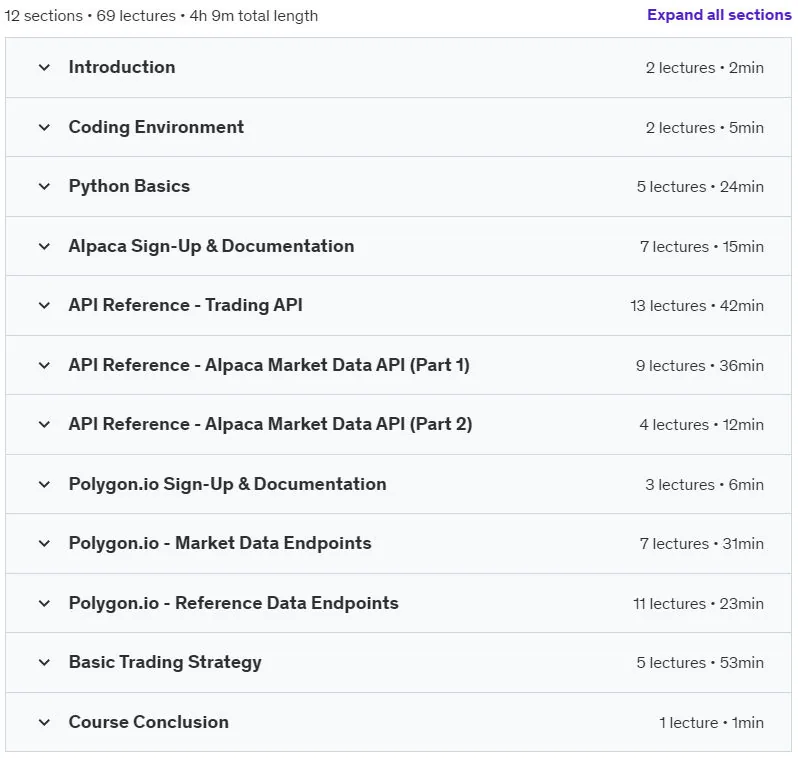Click the '5 lectures • 53min' text

(x=700, y=663)
